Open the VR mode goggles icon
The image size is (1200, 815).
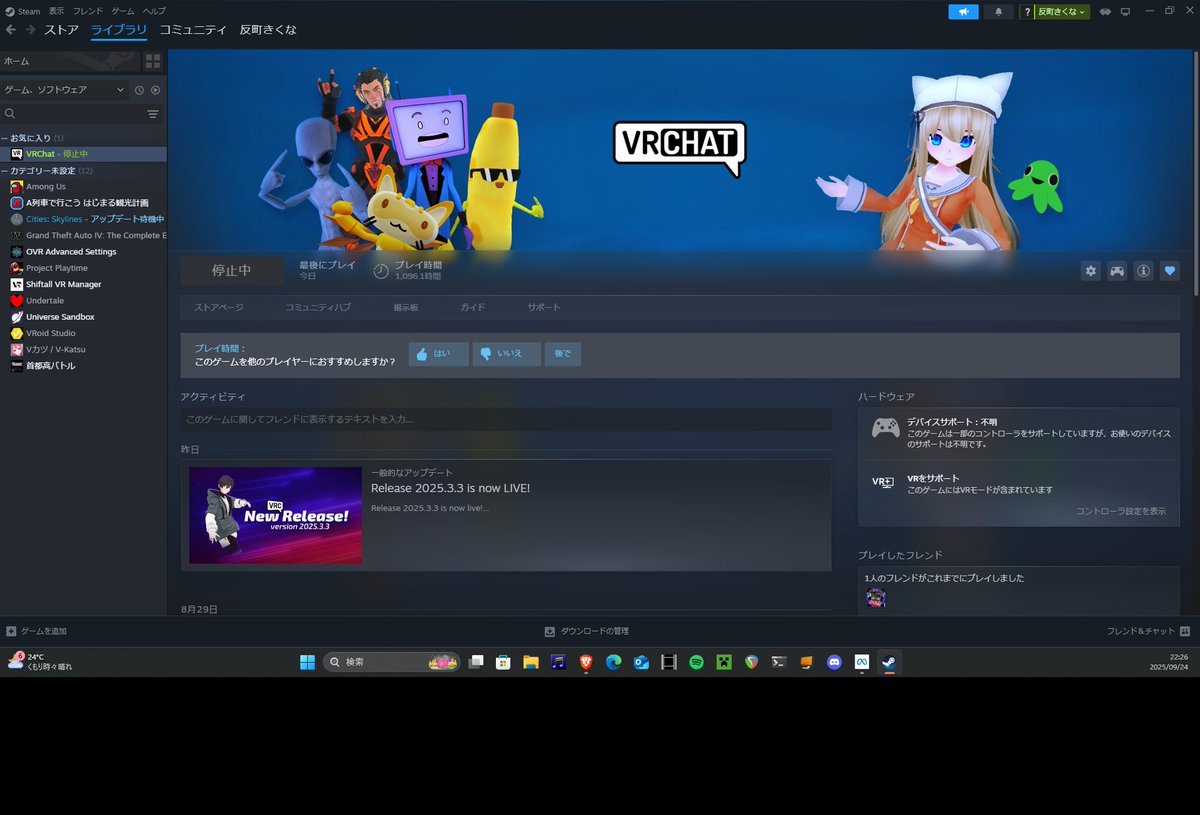coord(1106,12)
